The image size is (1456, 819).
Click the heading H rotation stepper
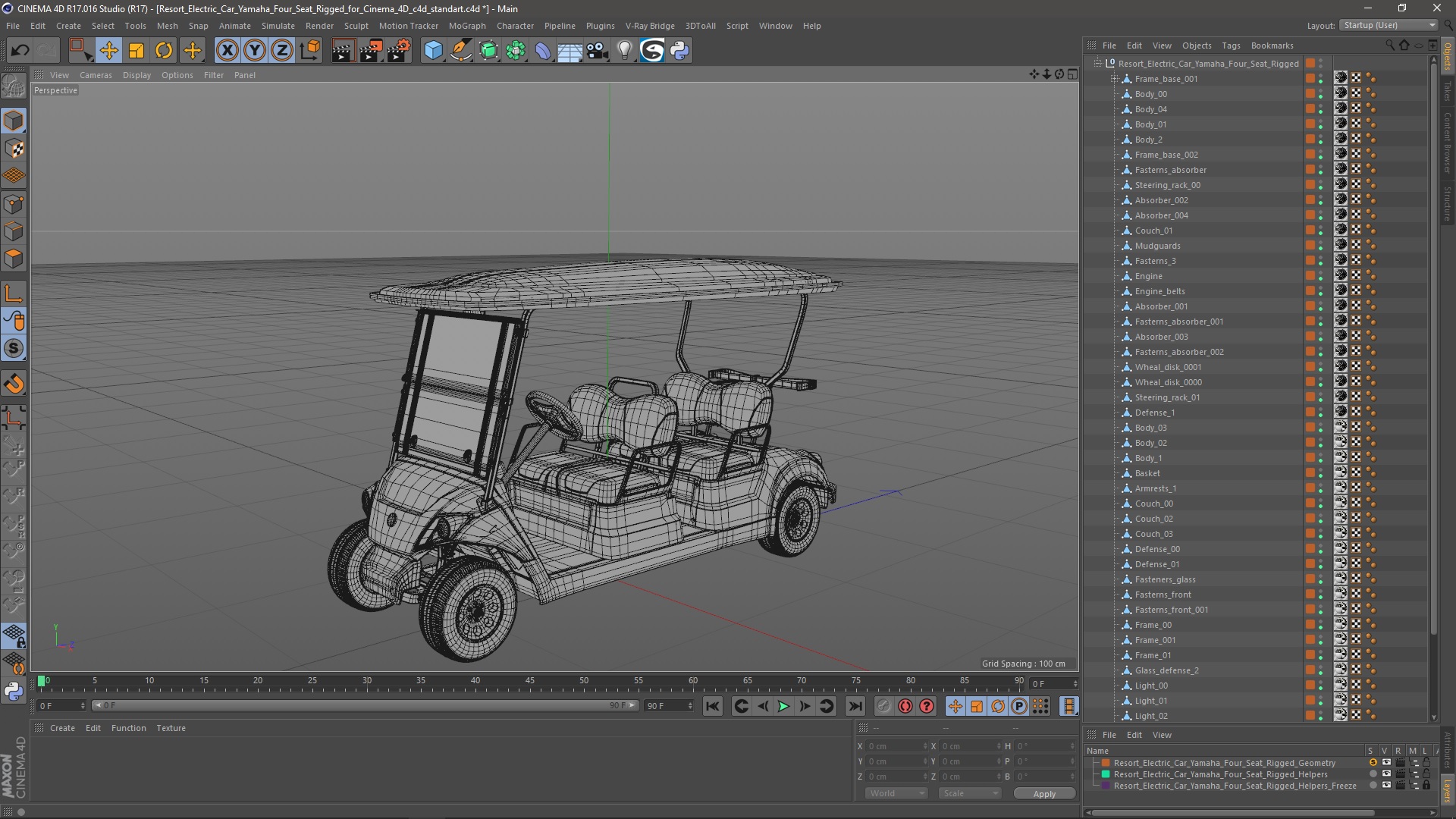tap(1072, 746)
